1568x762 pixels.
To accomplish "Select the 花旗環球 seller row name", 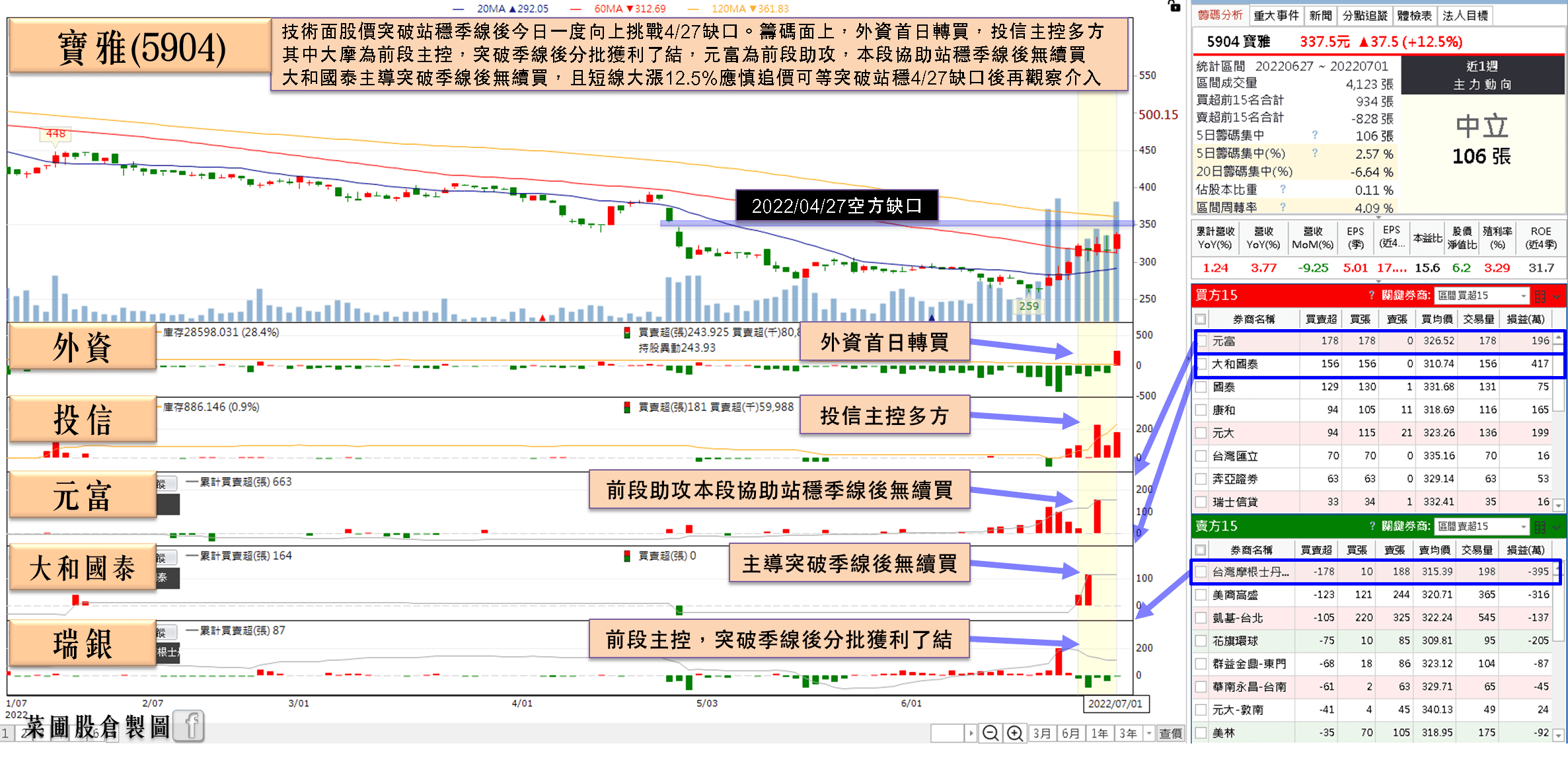I will coord(1235,641).
